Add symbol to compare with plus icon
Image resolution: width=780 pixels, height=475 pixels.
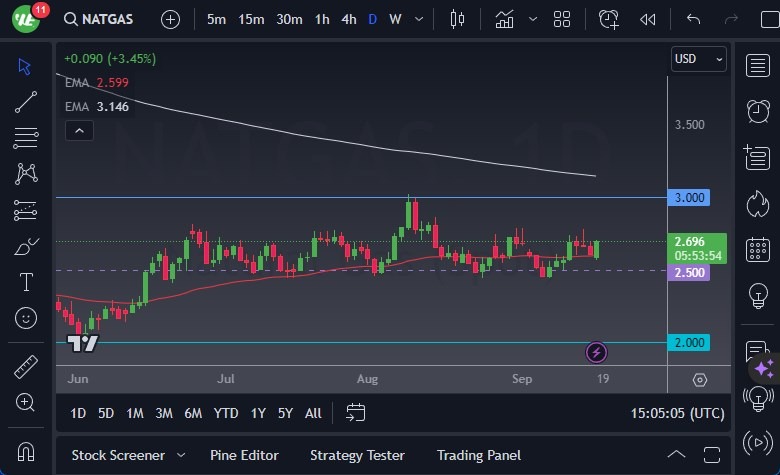click(170, 19)
